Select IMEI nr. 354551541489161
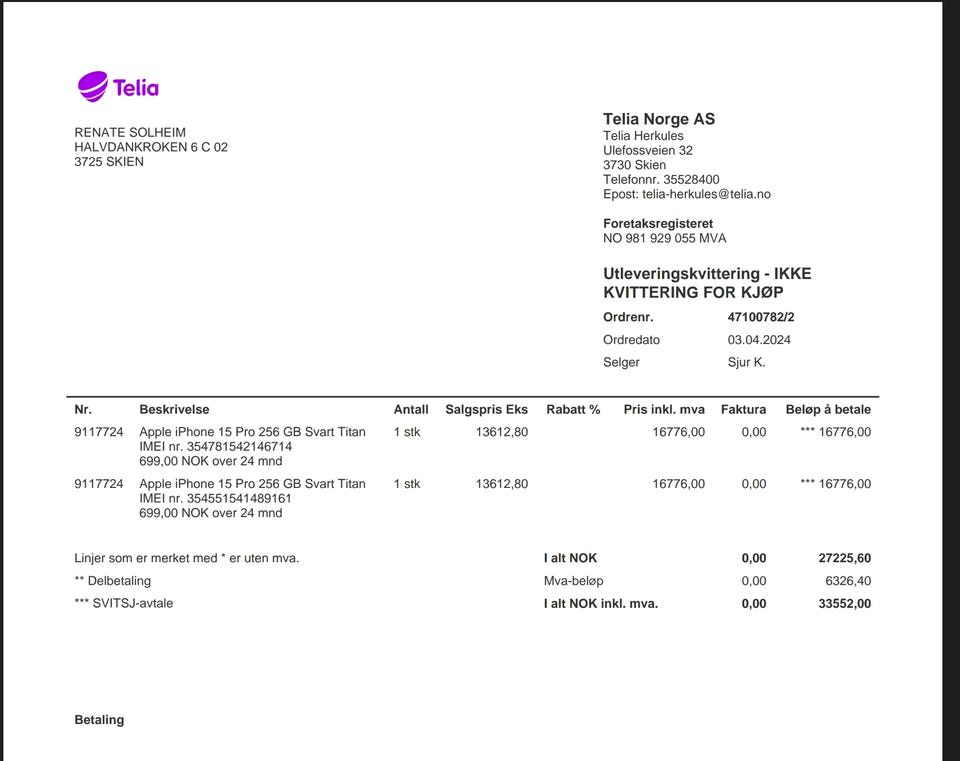This screenshot has height=761, width=960. 216,498
